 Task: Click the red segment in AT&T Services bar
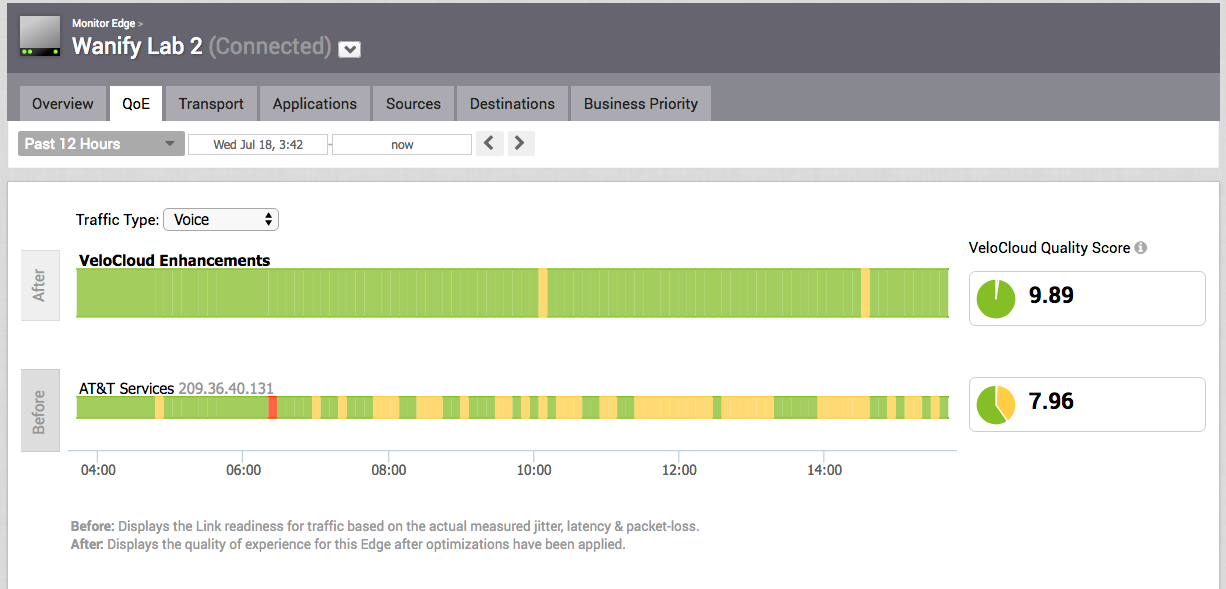point(272,407)
